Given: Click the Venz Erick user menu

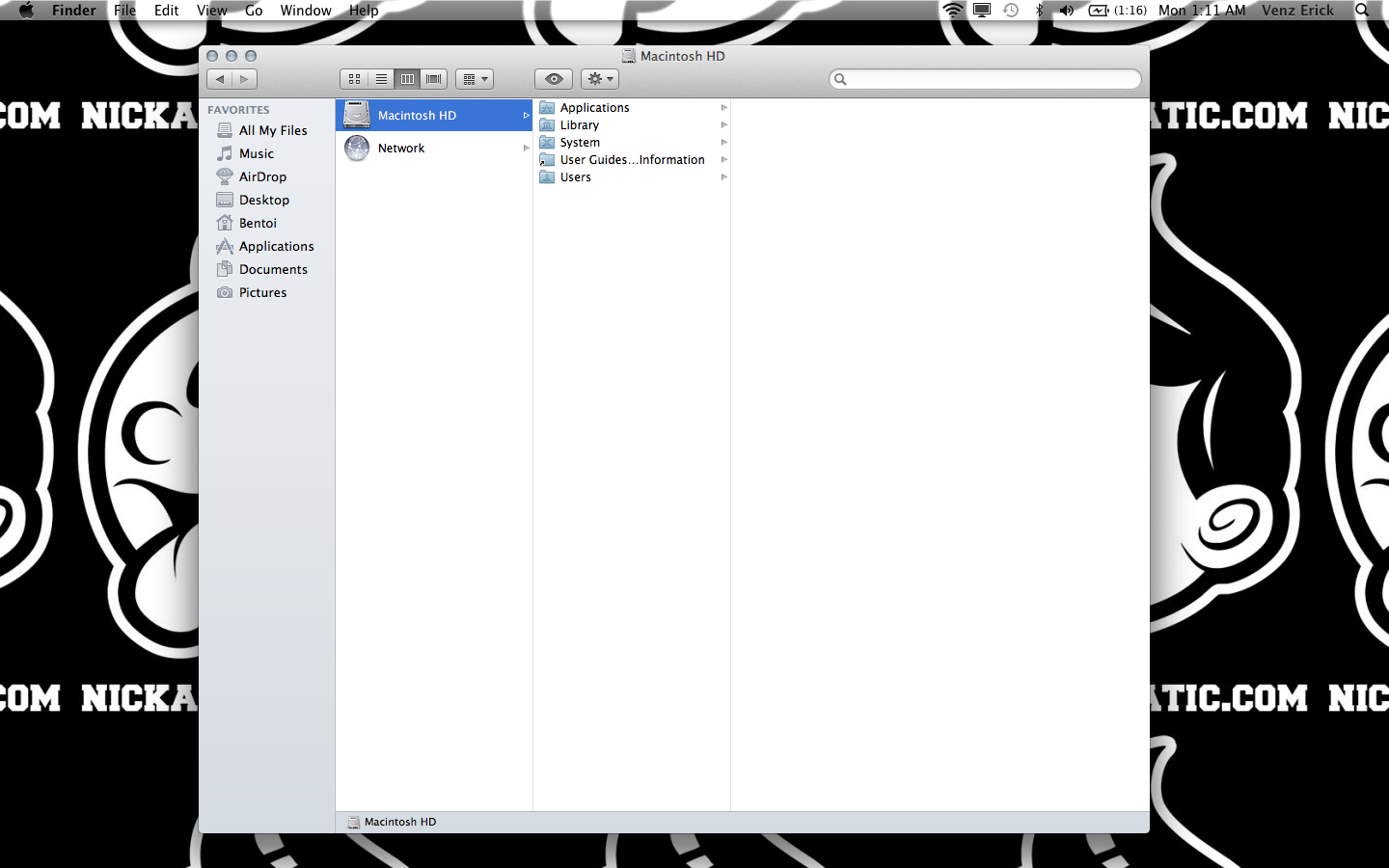Looking at the screenshot, I should 1297,11.
